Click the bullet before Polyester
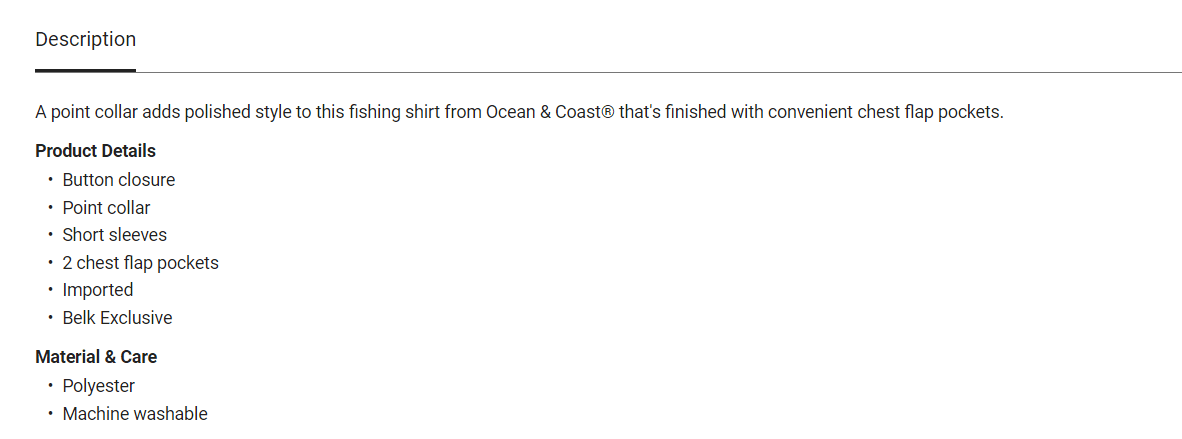1182x439 pixels. click(50, 386)
